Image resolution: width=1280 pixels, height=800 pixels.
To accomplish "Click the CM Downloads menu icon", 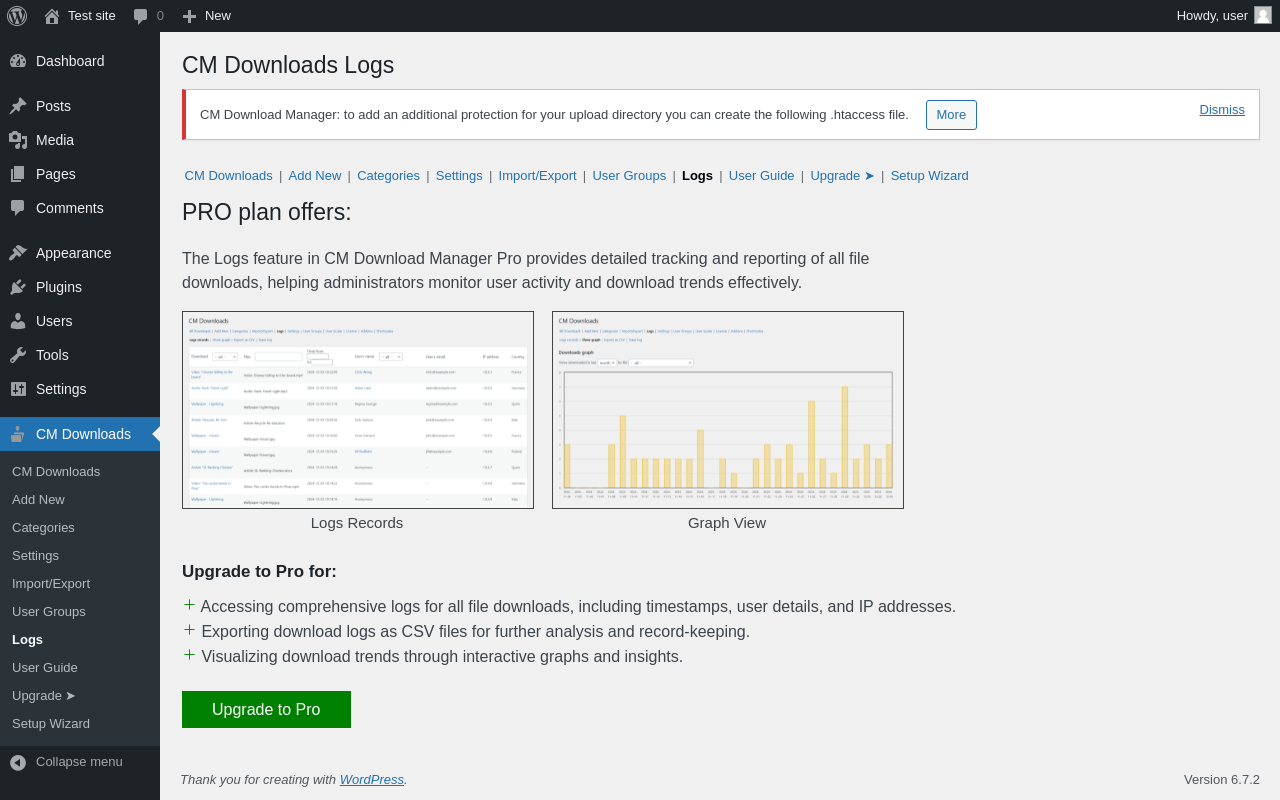I will [18, 434].
